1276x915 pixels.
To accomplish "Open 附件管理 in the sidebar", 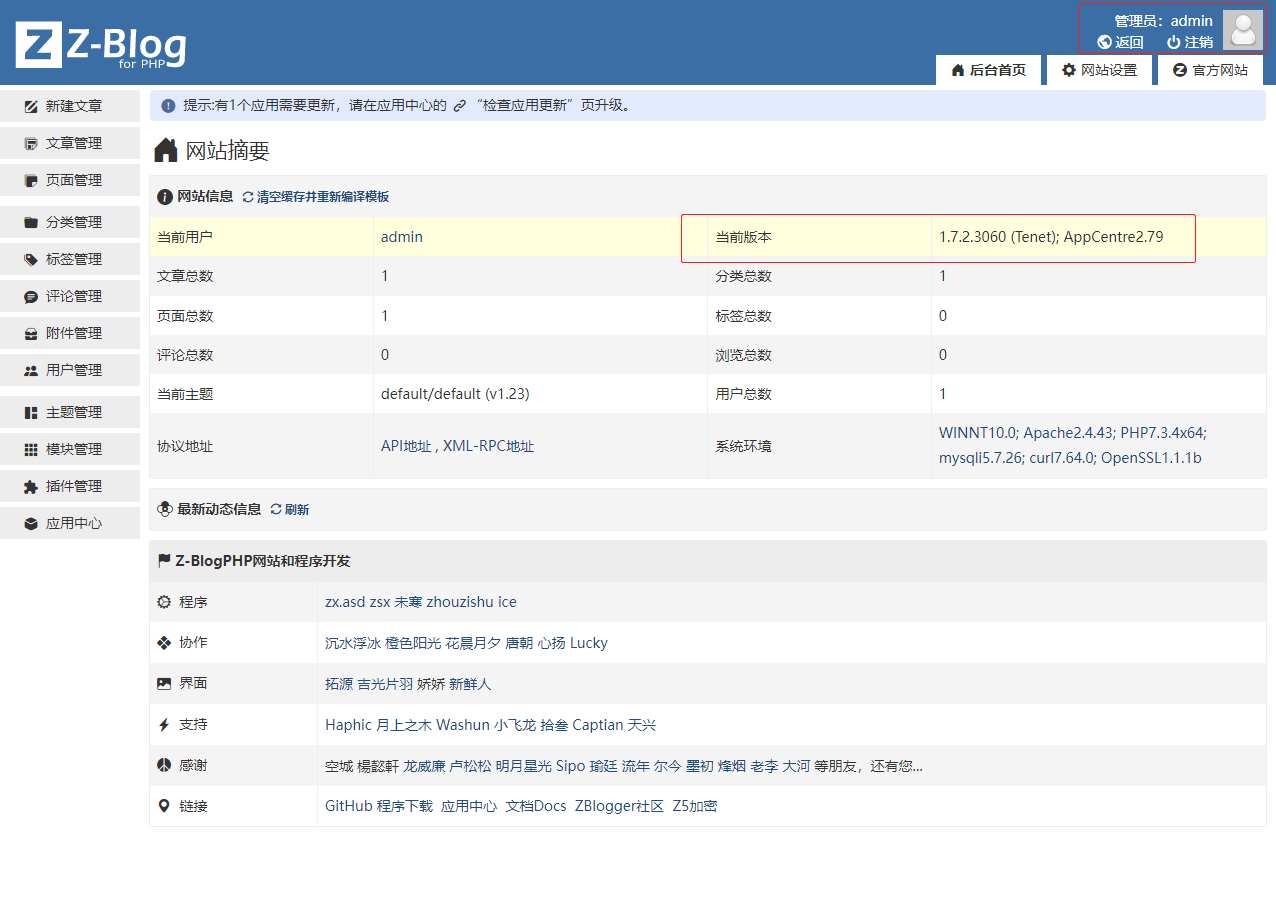I will (70, 333).
